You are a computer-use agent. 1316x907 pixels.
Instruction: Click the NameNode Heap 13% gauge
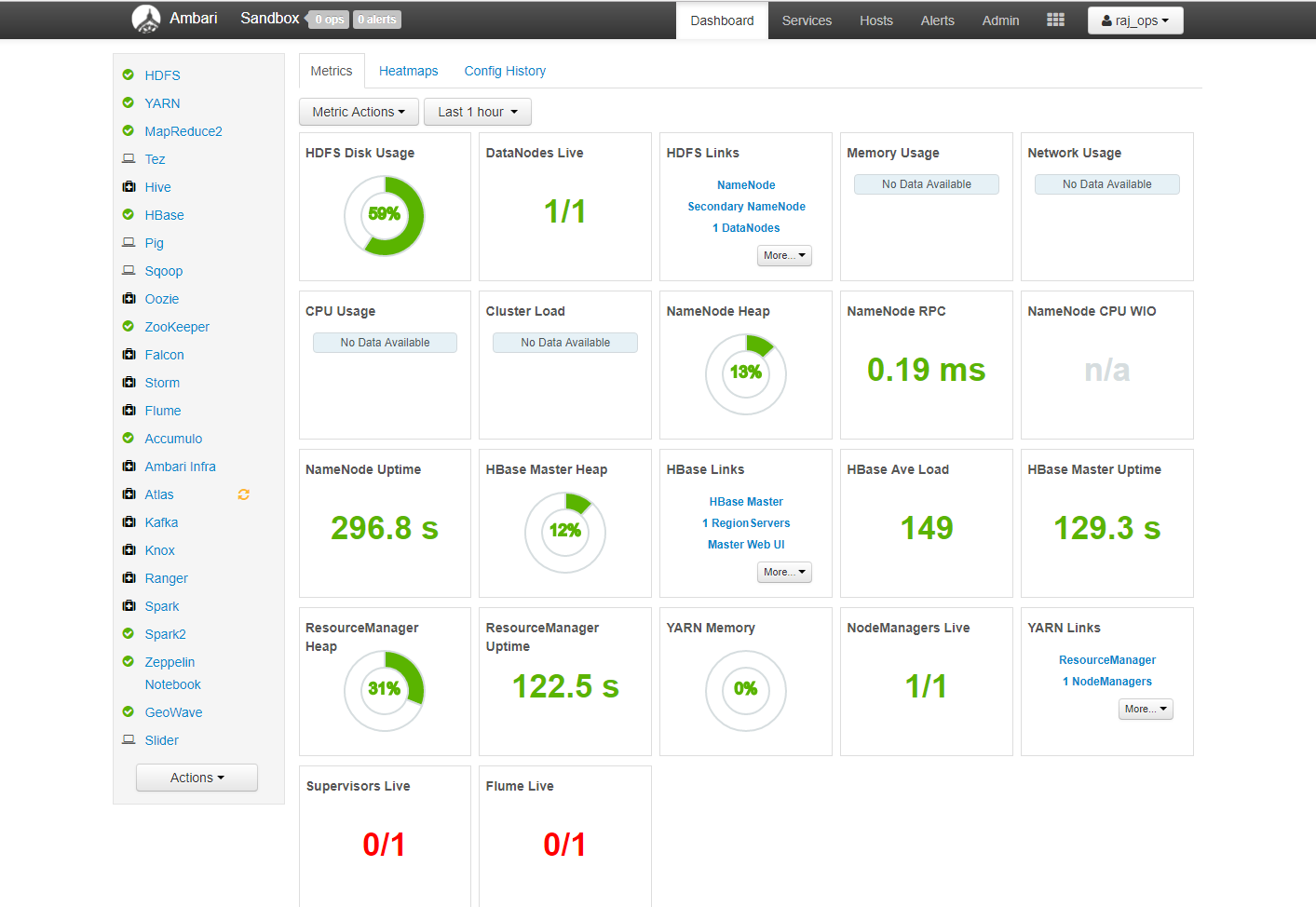click(x=746, y=374)
